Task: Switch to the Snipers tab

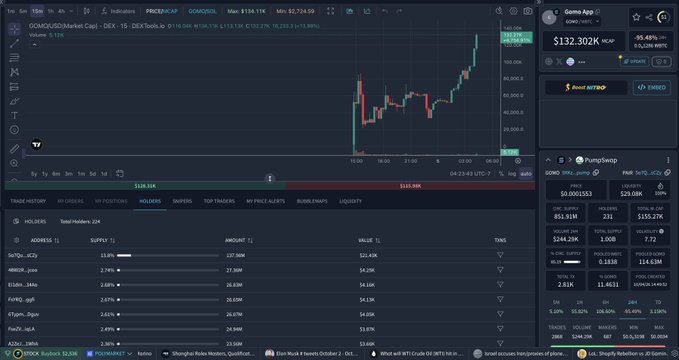Action: [x=182, y=201]
